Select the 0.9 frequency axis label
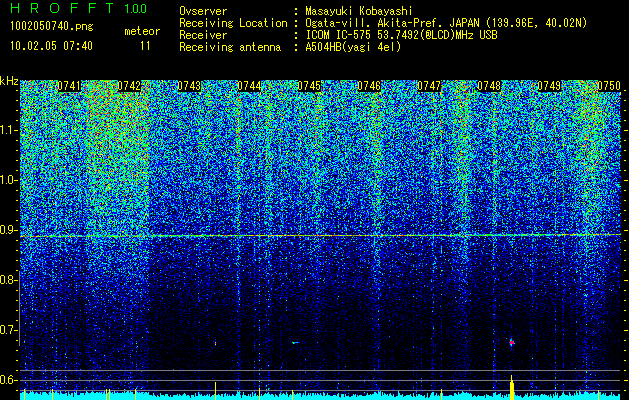The image size is (629, 400). click(x=8, y=230)
